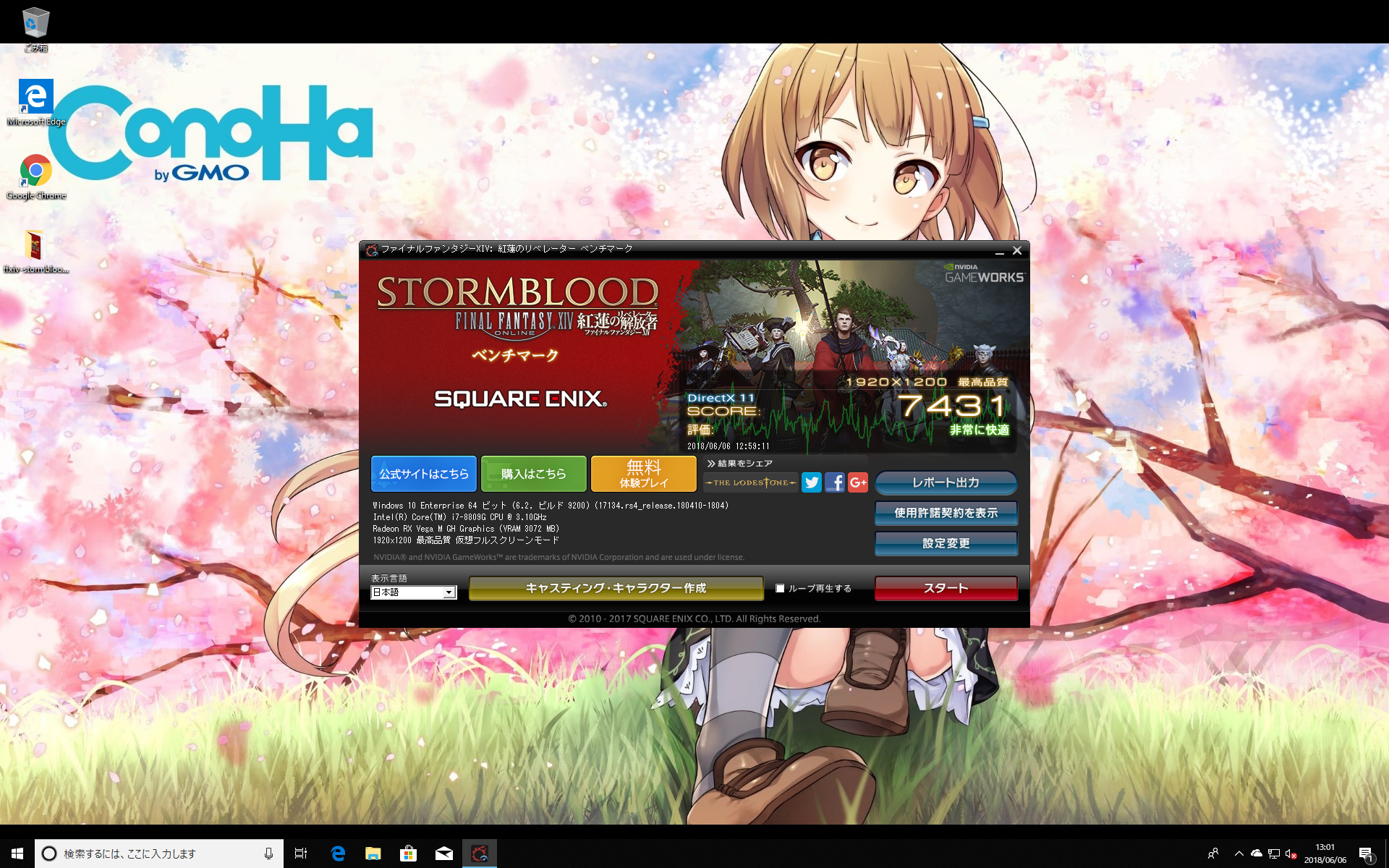The height and width of the screenshot is (868, 1389).
Task: Share result on Twitter icon
Action: tap(812, 482)
